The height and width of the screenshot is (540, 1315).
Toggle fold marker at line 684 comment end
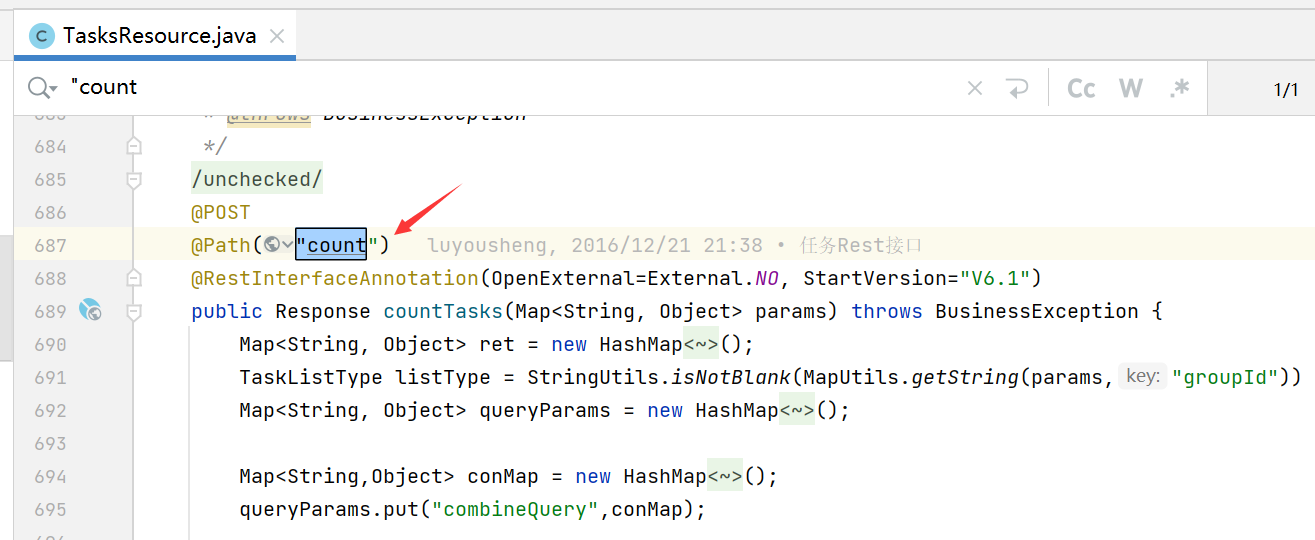tap(133, 147)
